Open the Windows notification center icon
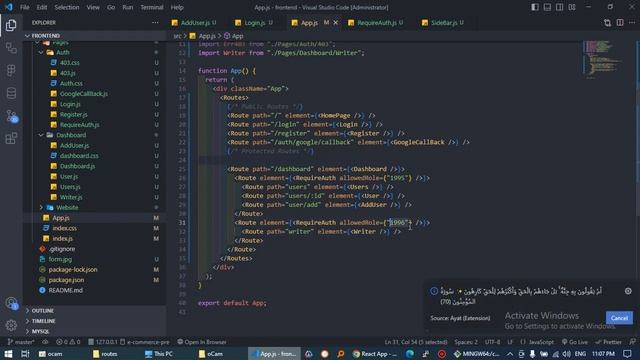This screenshot has height=360, width=640. pyautogui.click(x=628, y=354)
